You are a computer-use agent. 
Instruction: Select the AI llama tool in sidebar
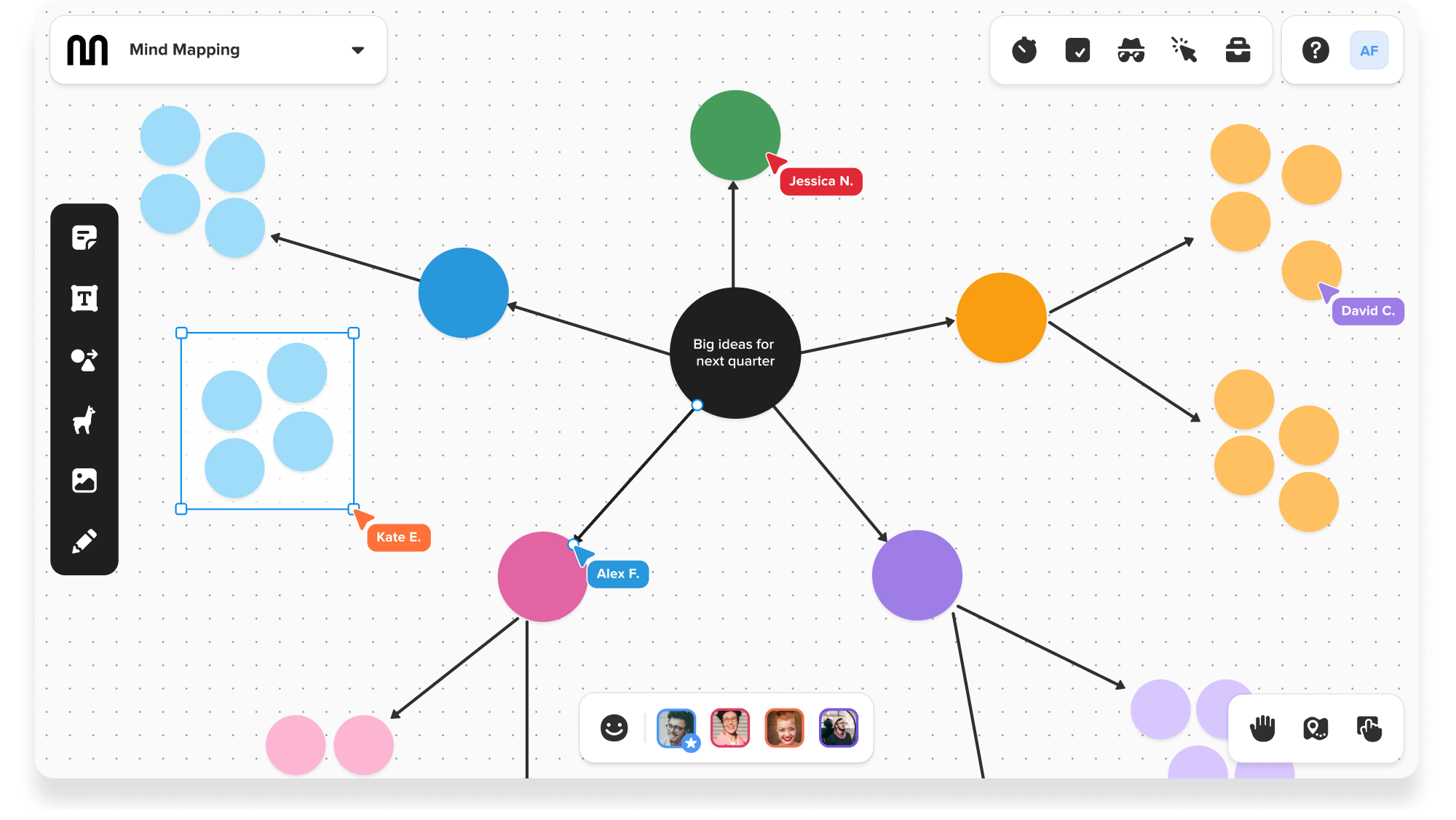click(x=83, y=420)
